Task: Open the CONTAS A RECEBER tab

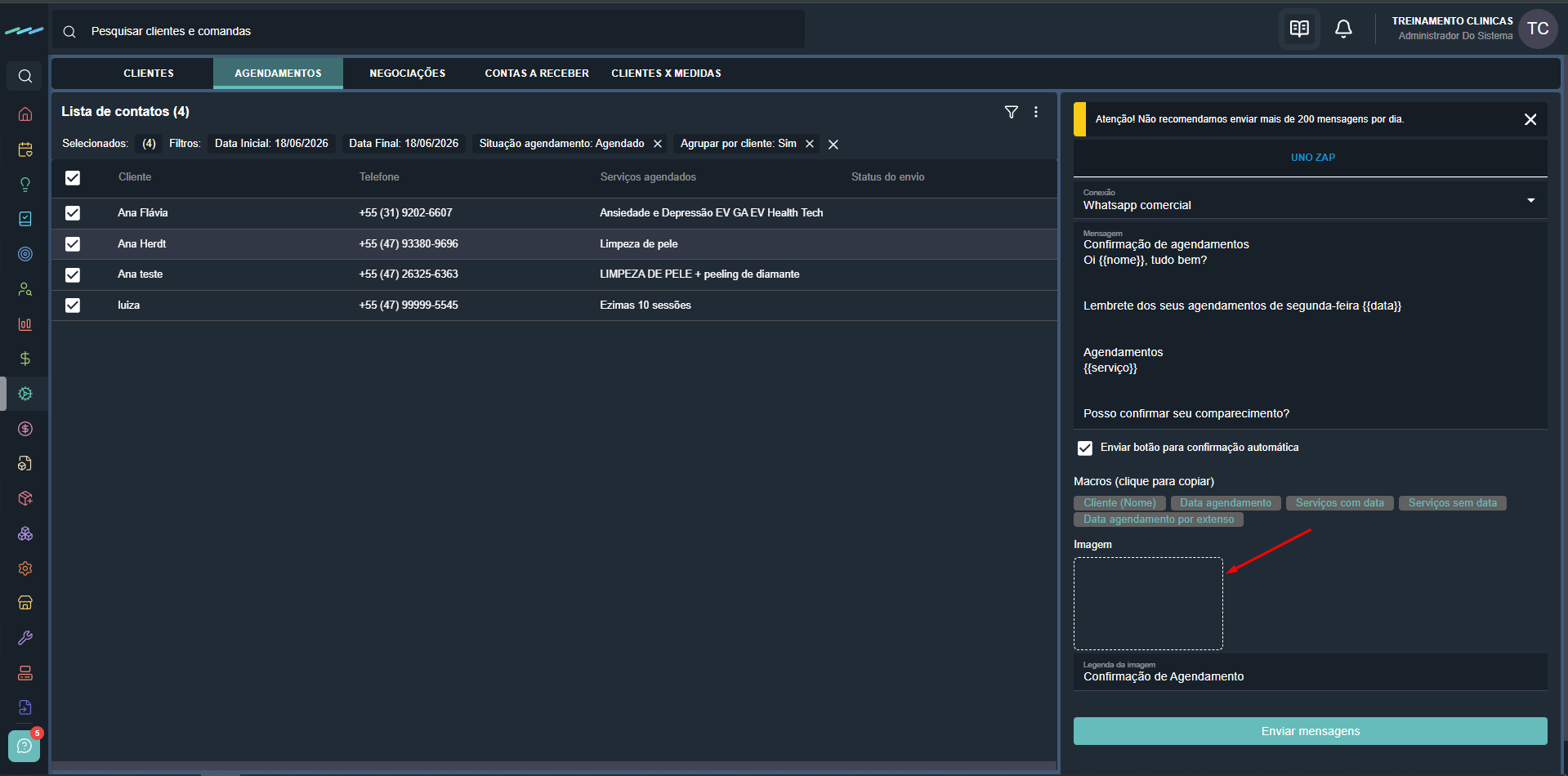Action: [x=537, y=74]
